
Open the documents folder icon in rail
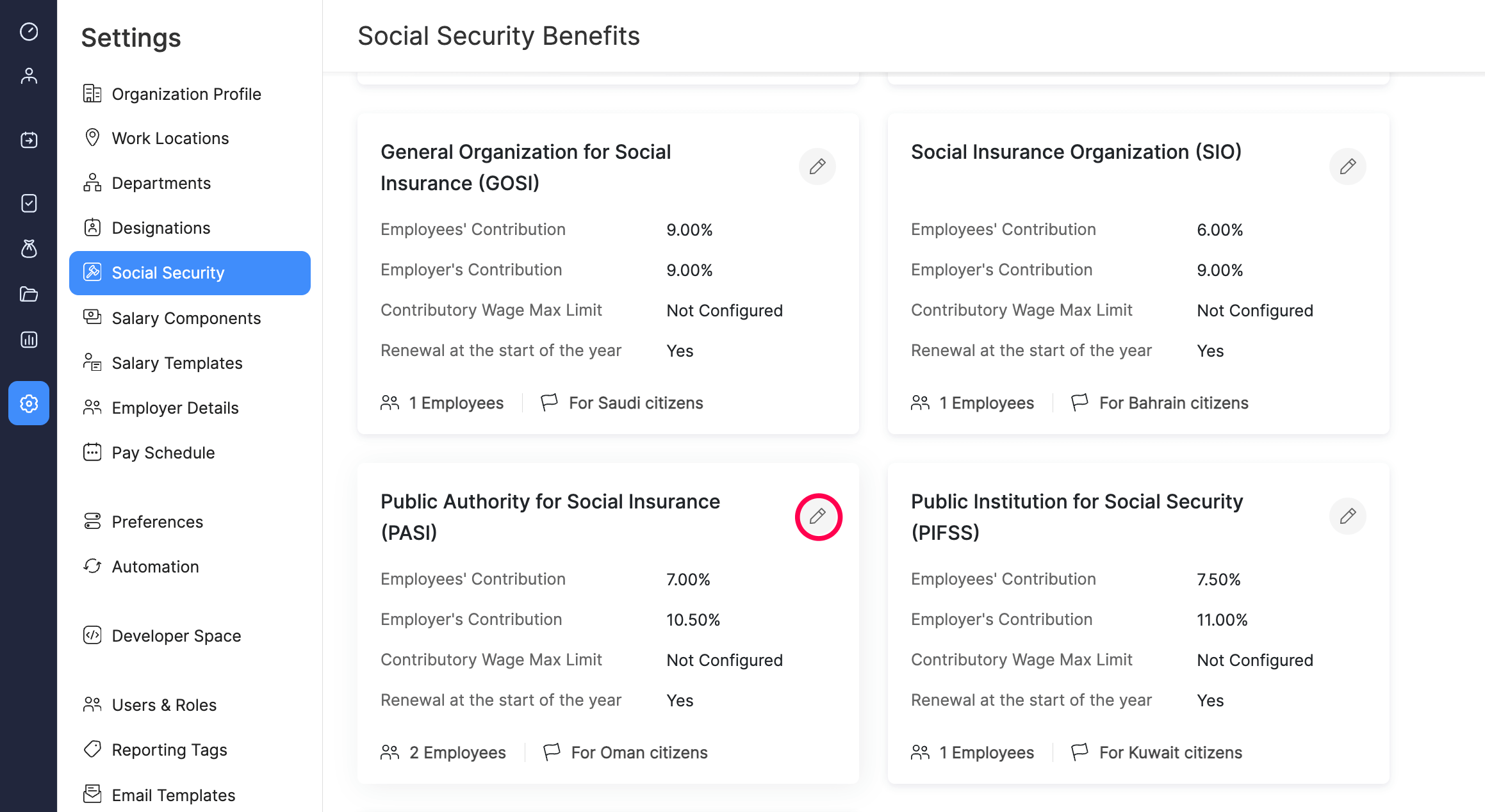click(x=29, y=294)
